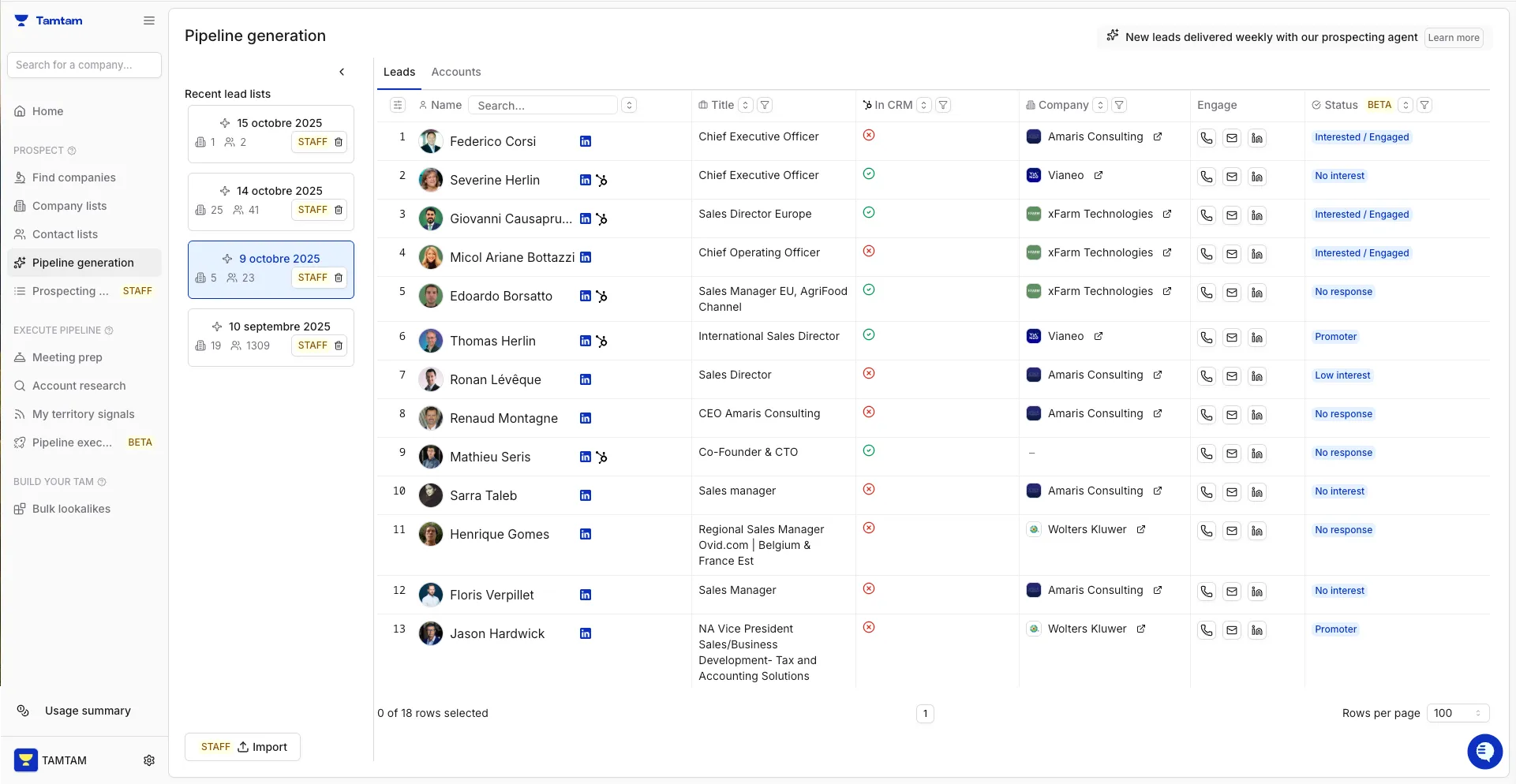Delete the 10 septembre 2025 lead list

coord(339,345)
